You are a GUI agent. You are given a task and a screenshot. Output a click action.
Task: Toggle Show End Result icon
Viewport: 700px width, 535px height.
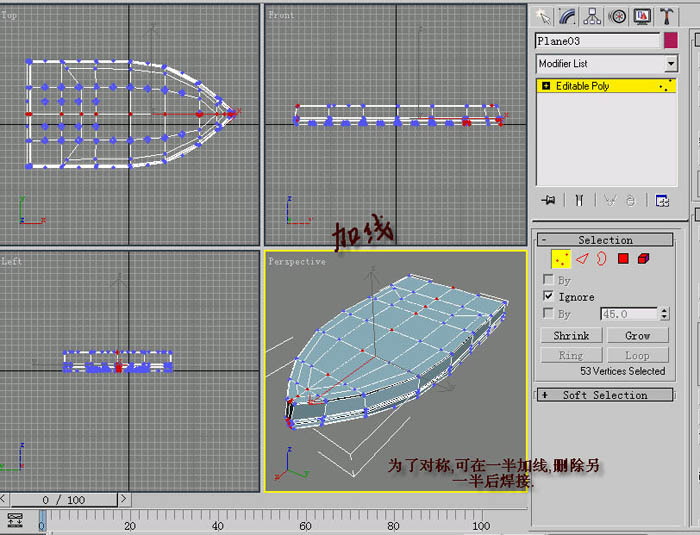click(579, 201)
